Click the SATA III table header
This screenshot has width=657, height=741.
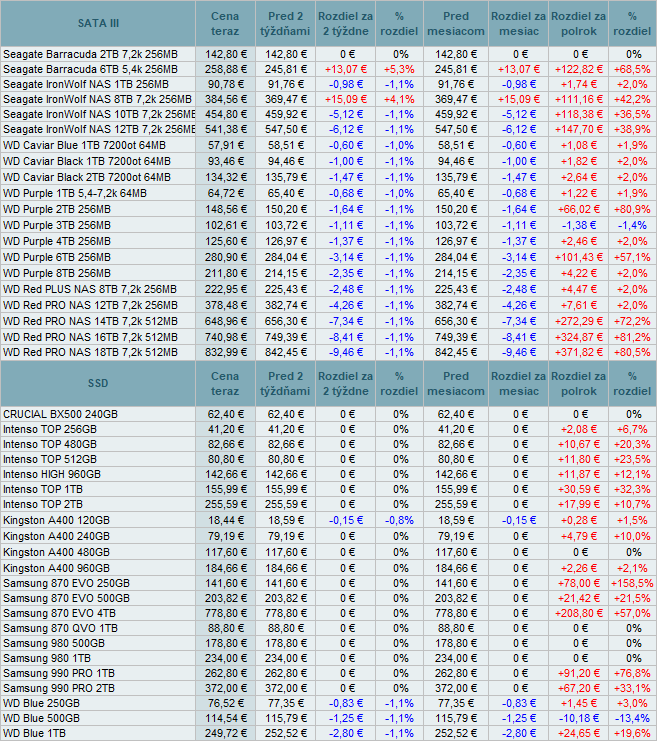point(98,23)
